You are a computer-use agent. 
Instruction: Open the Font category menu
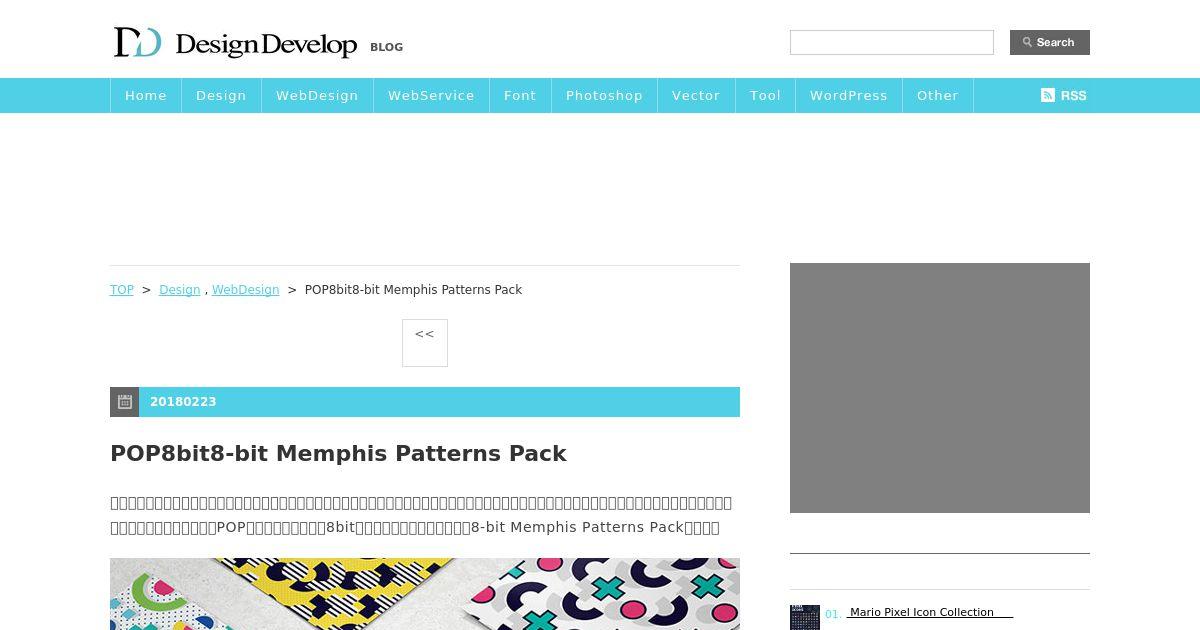pyautogui.click(x=520, y=95)
